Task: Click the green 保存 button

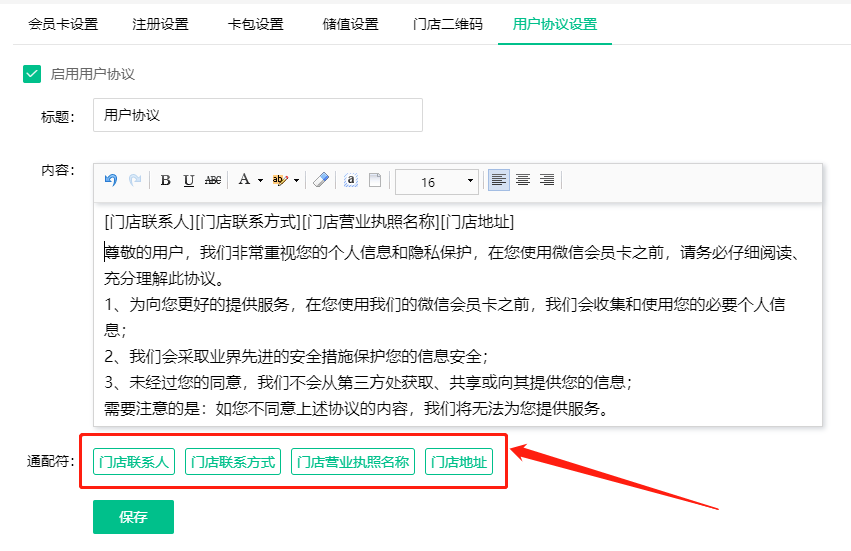Action: 133,517
